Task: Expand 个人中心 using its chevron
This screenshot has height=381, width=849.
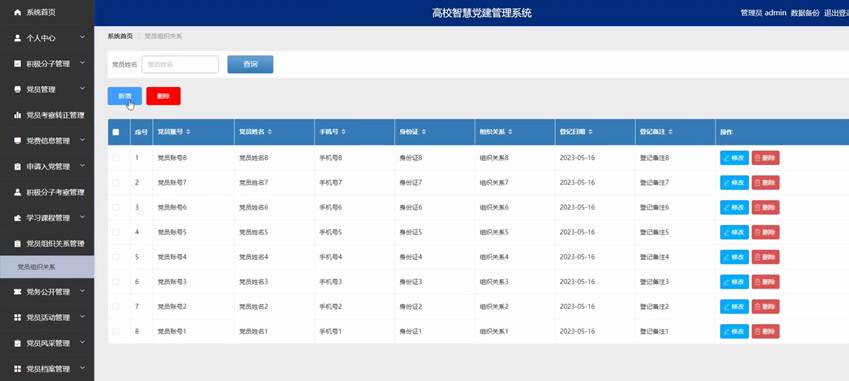Action: point(82,37)
